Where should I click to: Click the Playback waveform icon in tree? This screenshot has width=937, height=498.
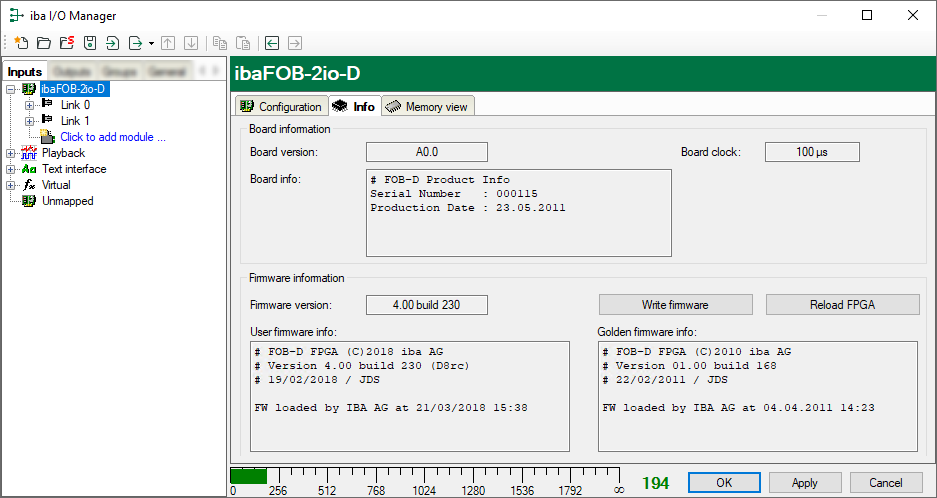(29, 153)
